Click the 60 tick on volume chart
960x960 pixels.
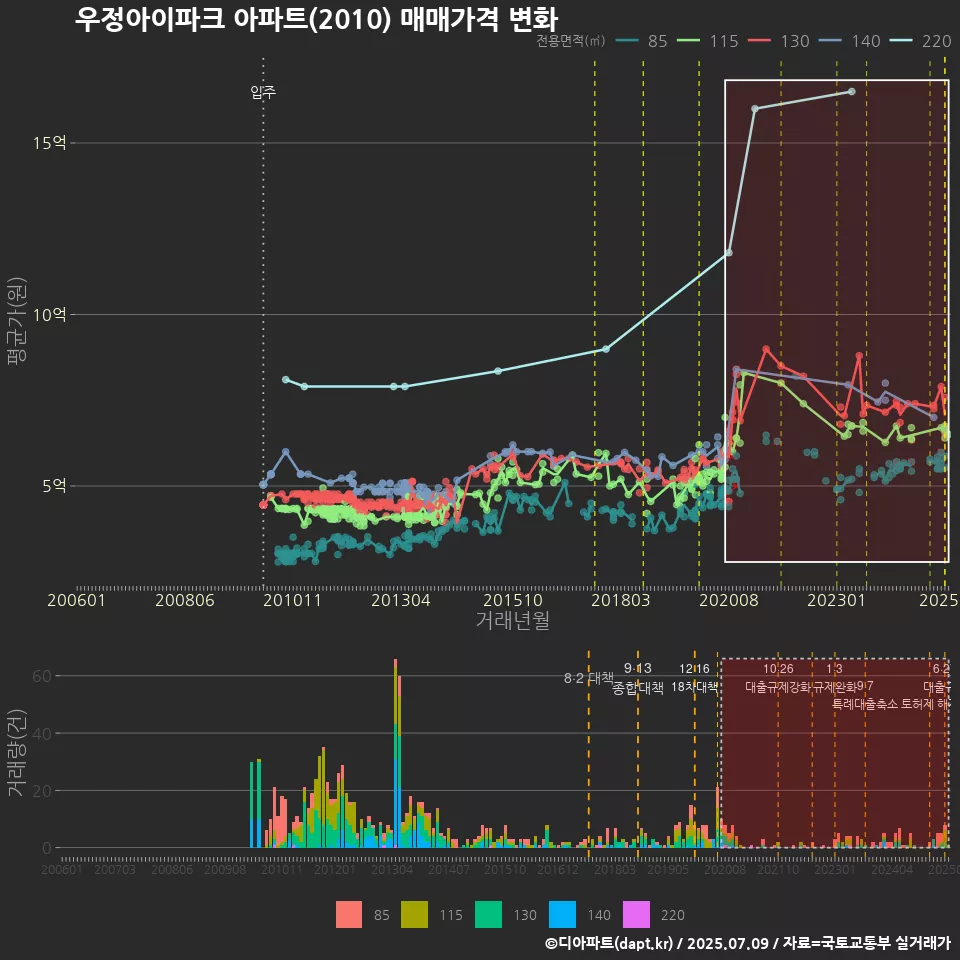pyautogui.click(x=42, y=676)
